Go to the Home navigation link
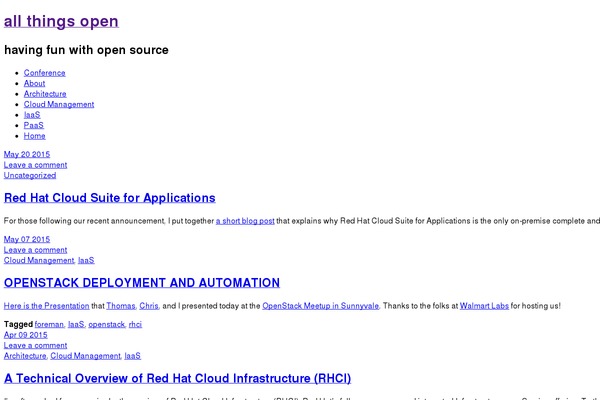The height and width of the screenshot is (400, 600). coord(34,136)
